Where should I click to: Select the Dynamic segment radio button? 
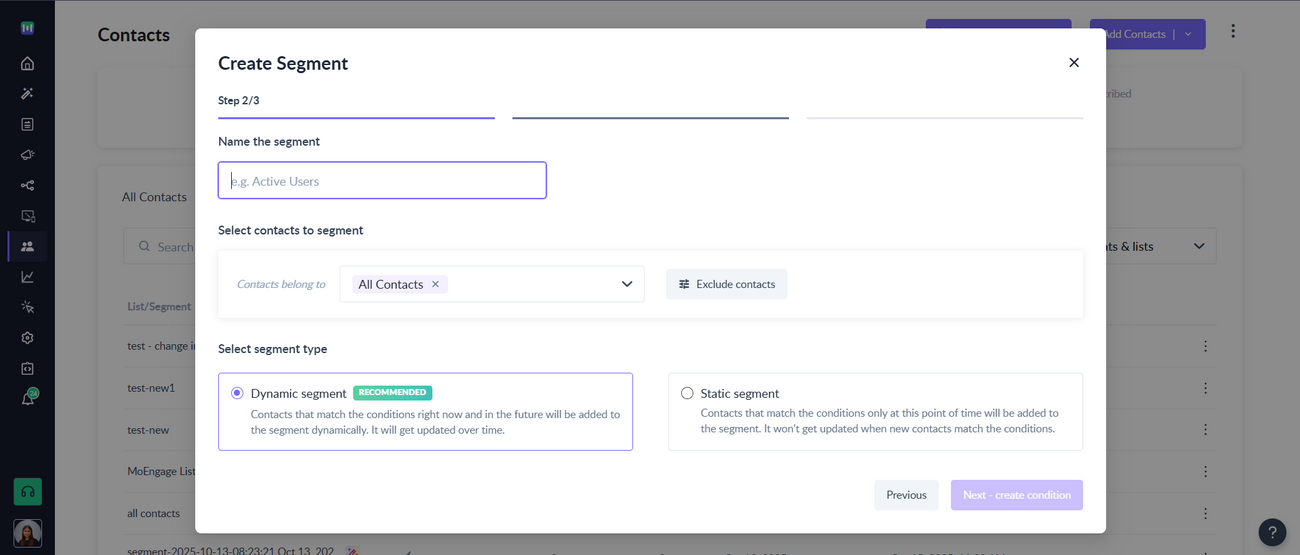coord(237,393)
